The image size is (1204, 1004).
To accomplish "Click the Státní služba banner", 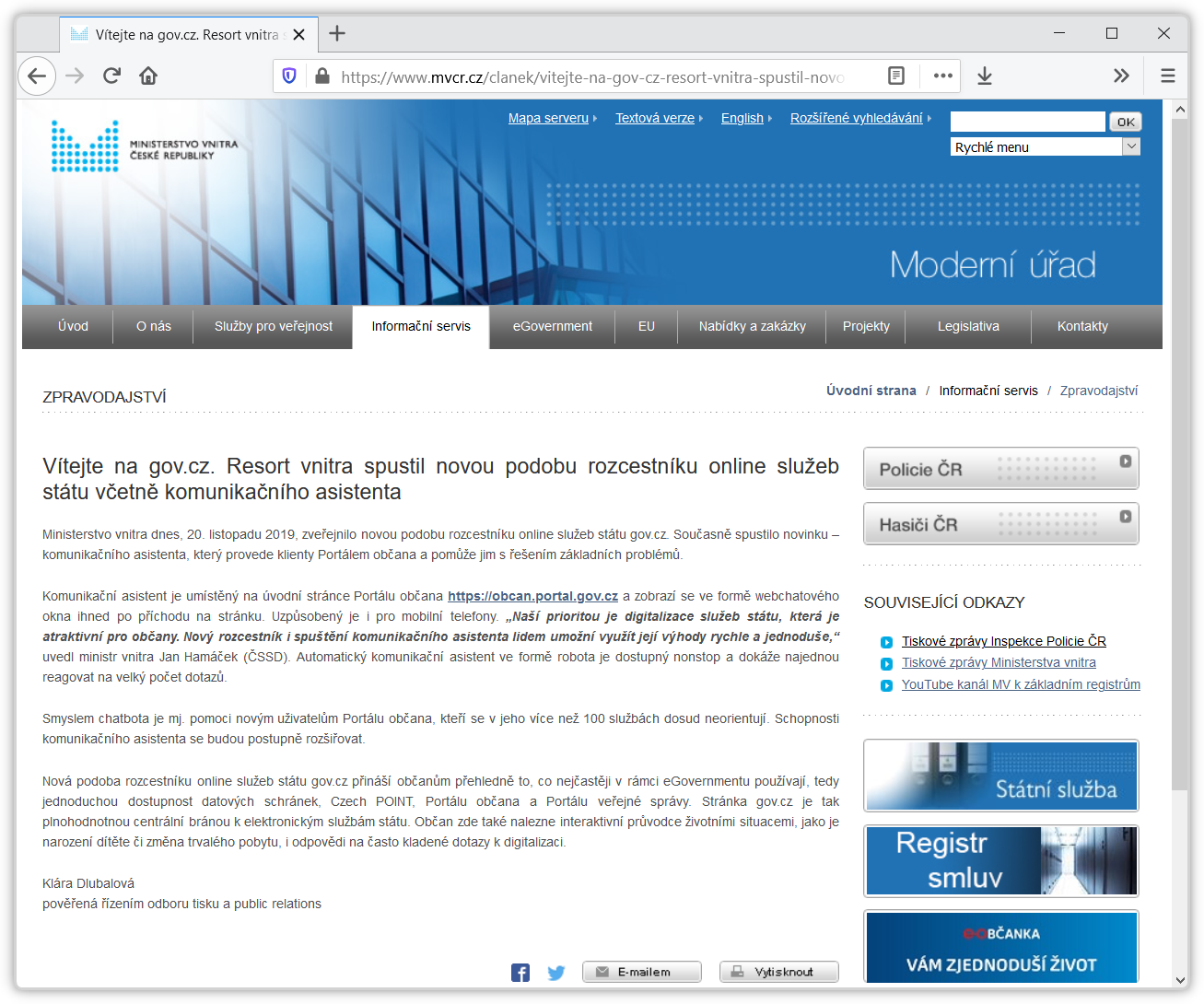I will (1001, 776).
